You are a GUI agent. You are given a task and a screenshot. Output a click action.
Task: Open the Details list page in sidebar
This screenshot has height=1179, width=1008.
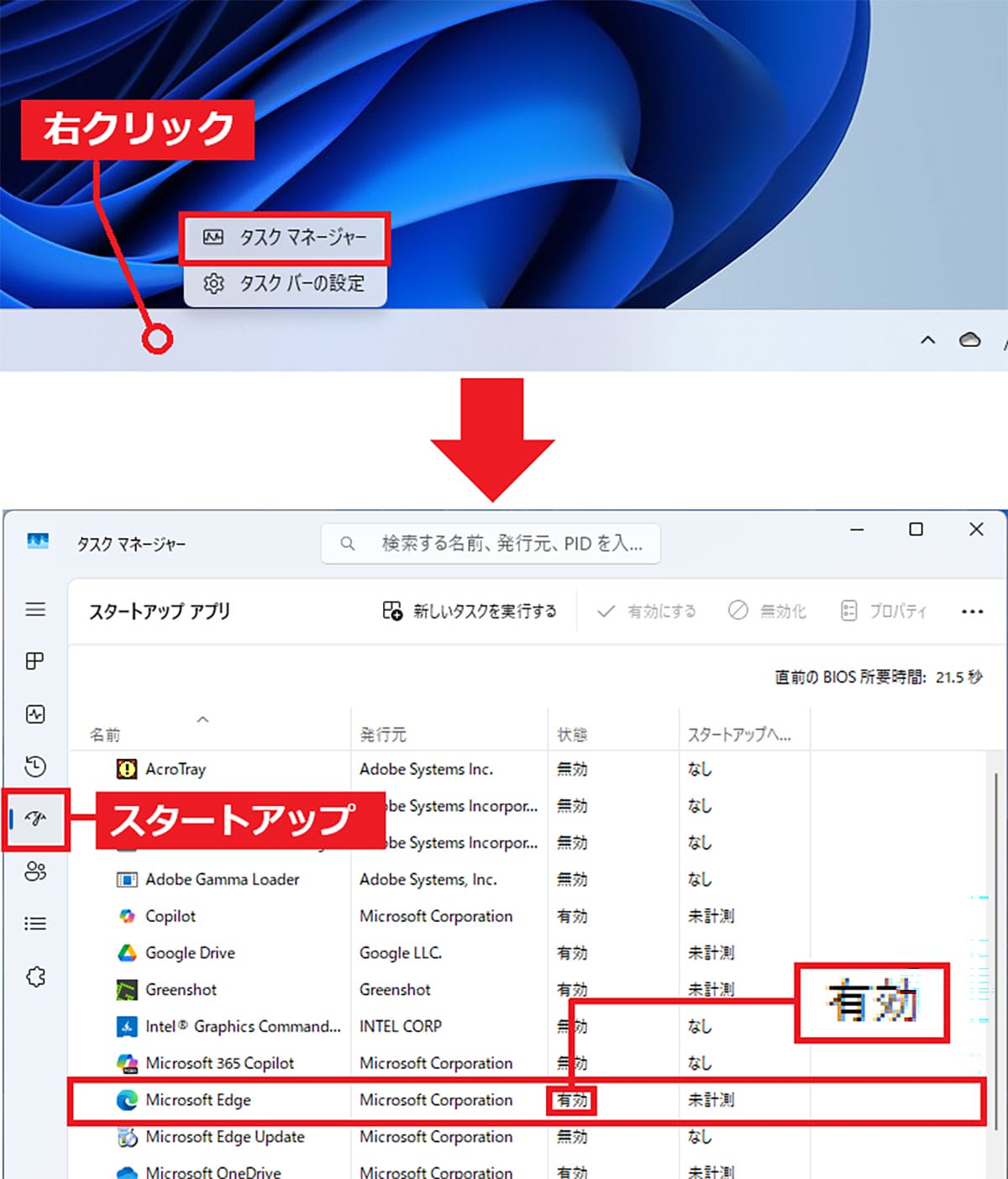coord(35,924)
